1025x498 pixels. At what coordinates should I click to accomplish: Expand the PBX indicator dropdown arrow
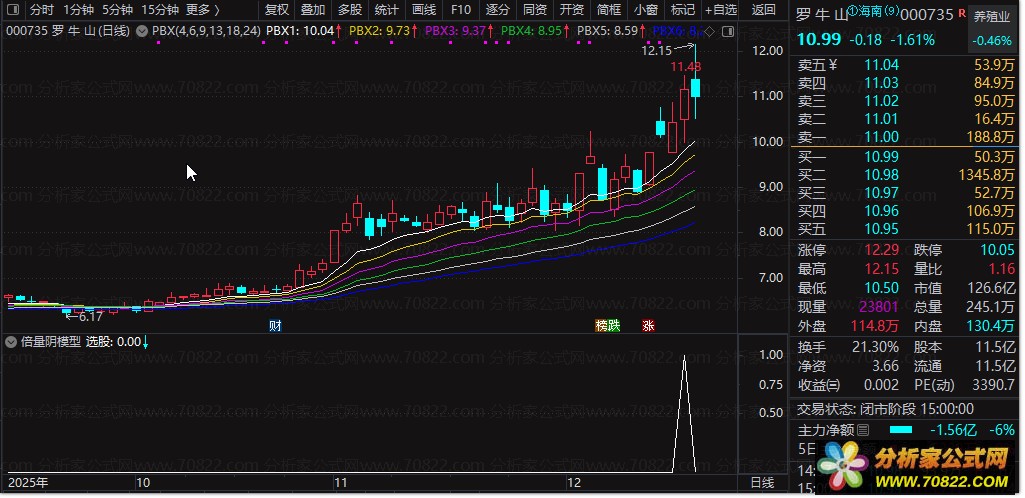142,30
